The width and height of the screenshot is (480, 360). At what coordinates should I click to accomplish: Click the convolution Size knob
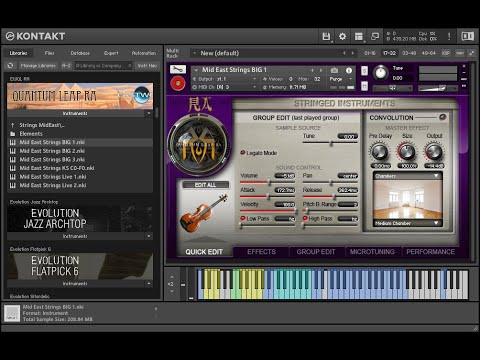(x=407, y=152)
